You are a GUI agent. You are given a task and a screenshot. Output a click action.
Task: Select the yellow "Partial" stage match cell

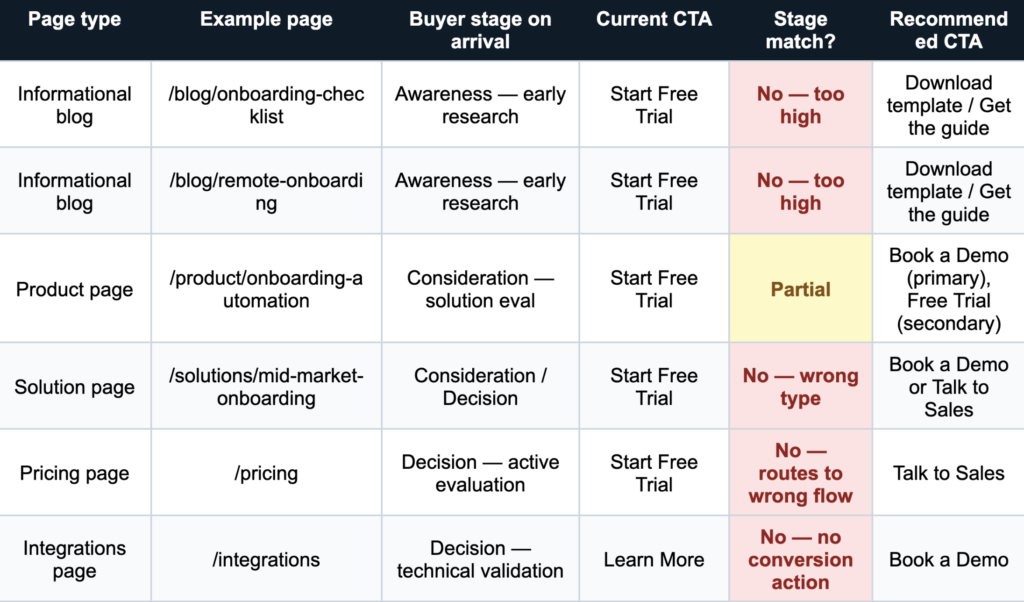800,289
